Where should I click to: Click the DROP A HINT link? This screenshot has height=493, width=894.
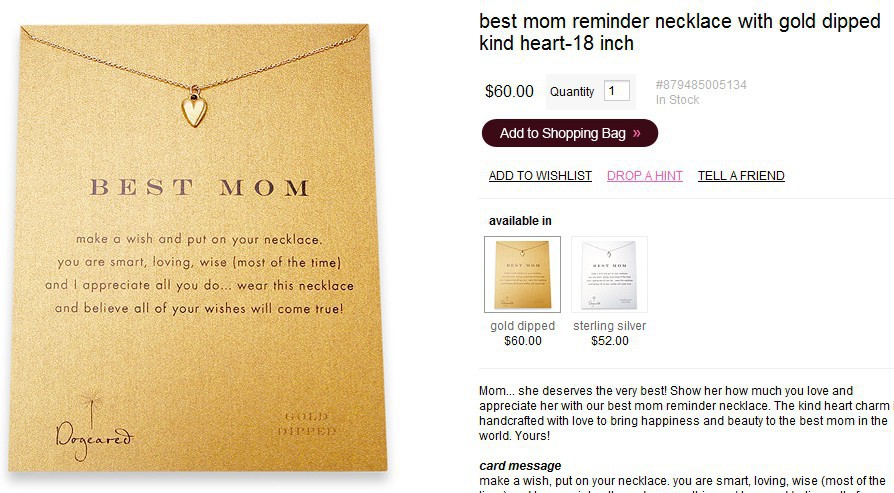[645, 176]
